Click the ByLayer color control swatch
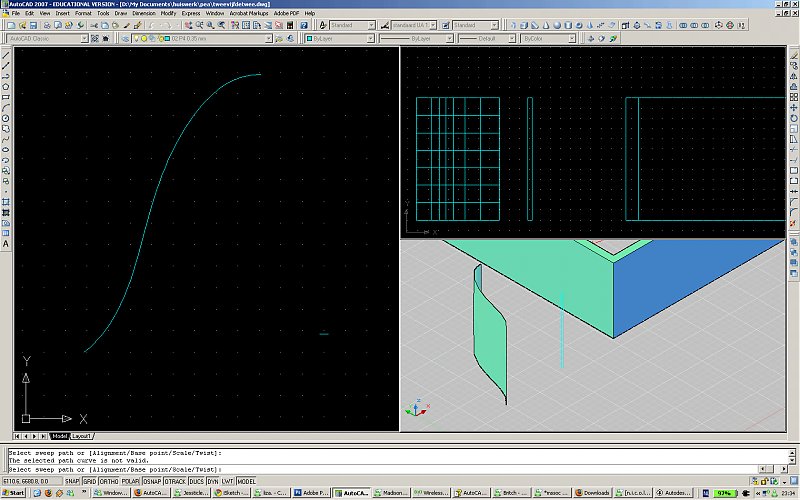The height and width of the screenshot is (500, 800). 309,38
